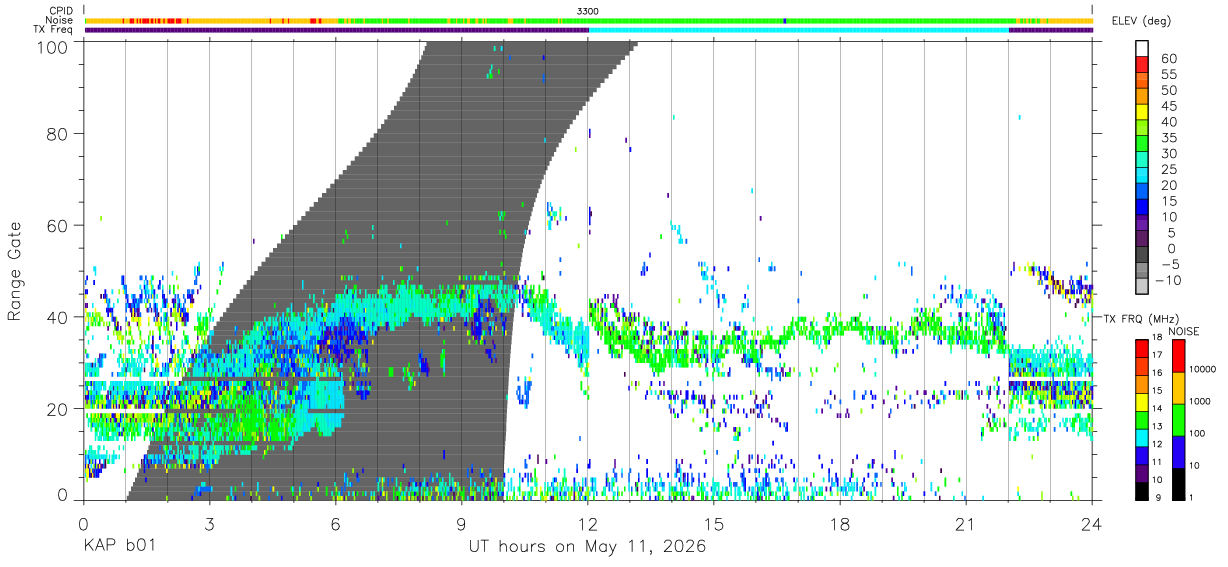
Task: Click the 40 tick on Range Gate axis
Action: pos(58,317)
